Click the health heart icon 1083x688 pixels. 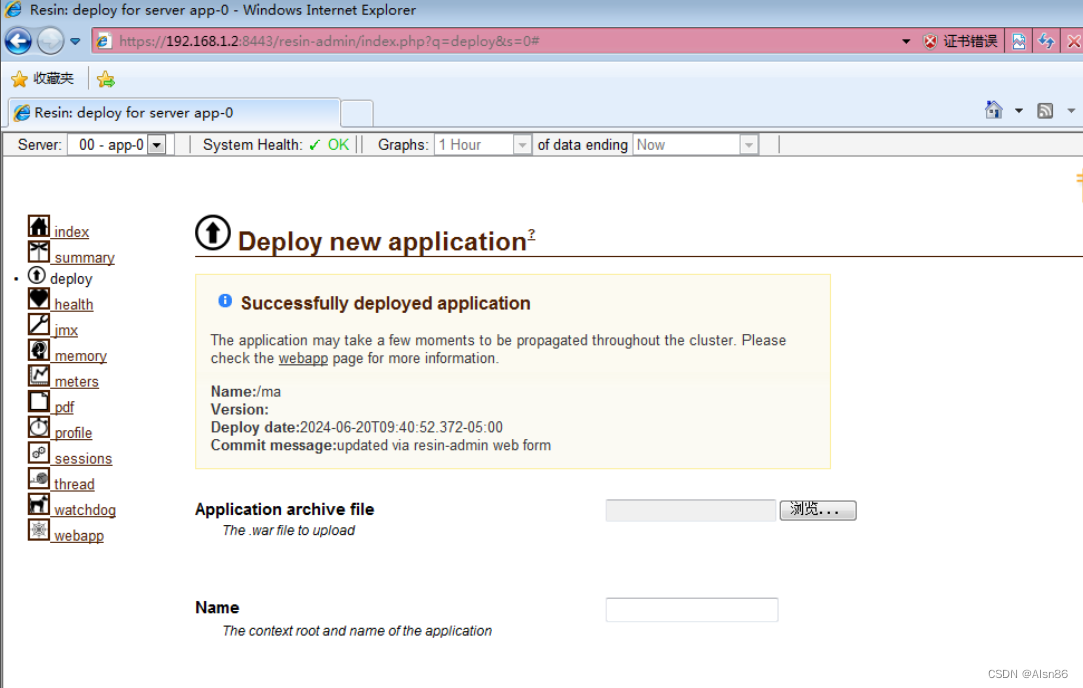coord(39,298)
